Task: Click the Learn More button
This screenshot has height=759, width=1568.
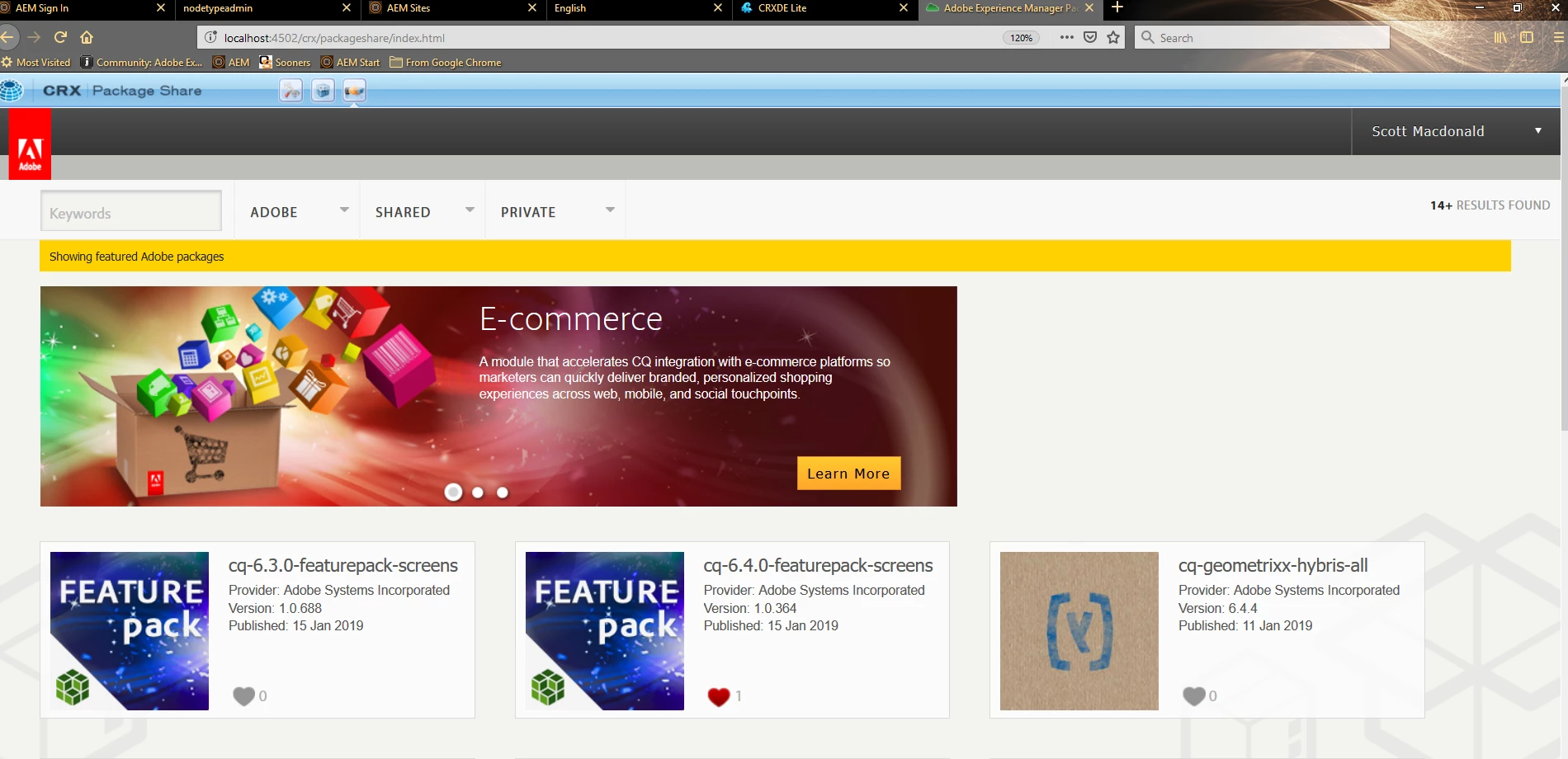Action: [848, 474]
